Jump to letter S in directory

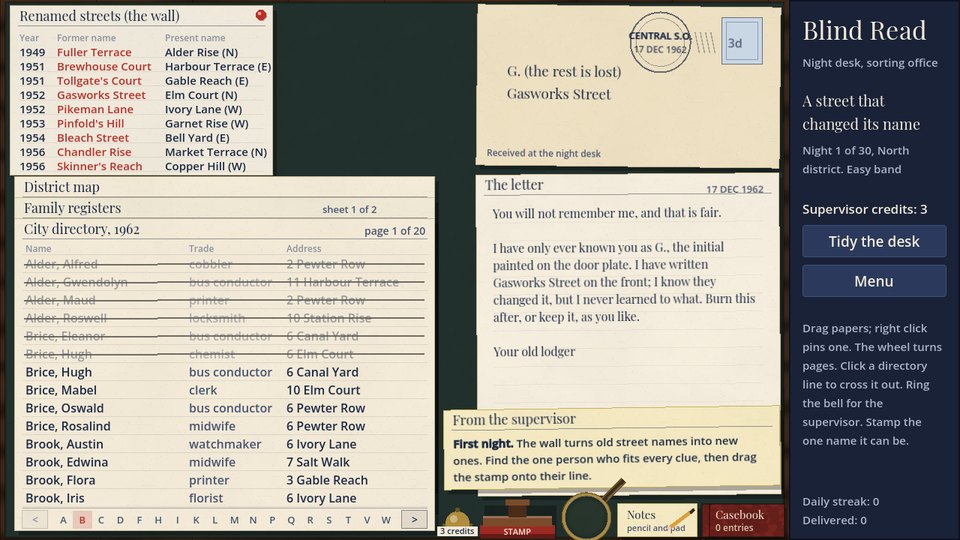pyautogui.click(x=329, y=520)
